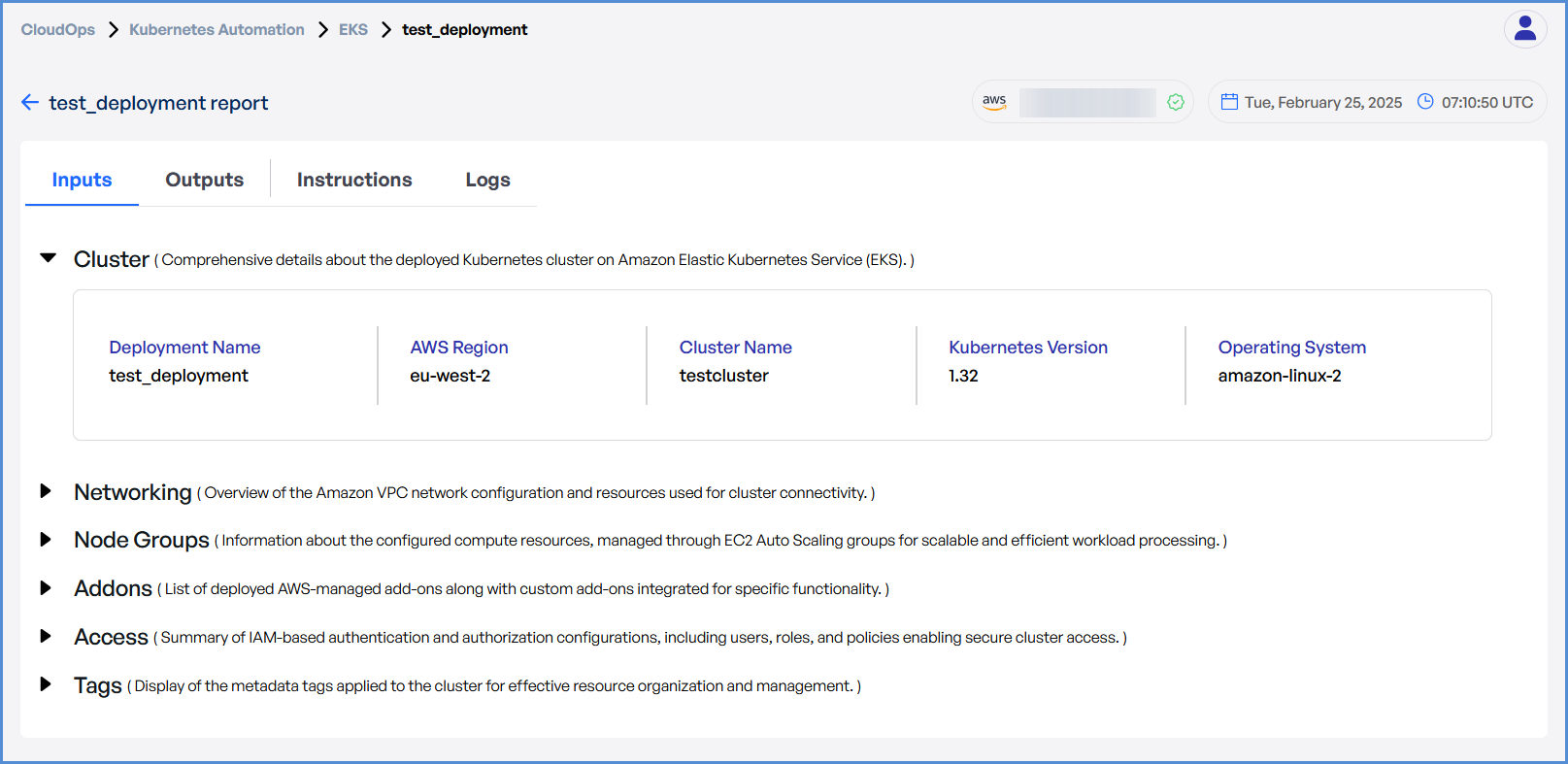
Task: Click the green verified badge icon
Action: [x=1175, y=102]
